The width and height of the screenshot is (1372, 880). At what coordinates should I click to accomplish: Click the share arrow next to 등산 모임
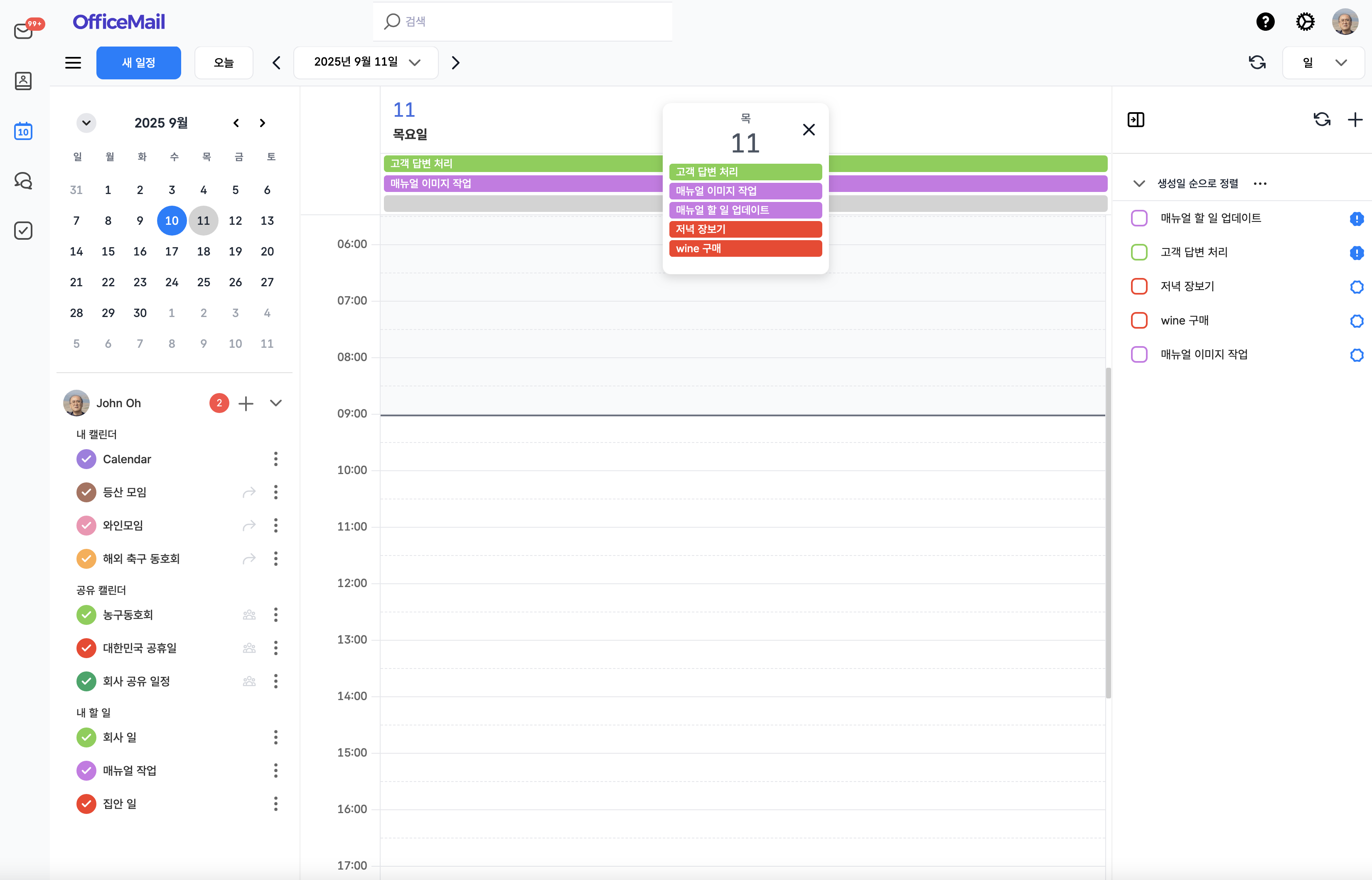(x=248, y=492)
